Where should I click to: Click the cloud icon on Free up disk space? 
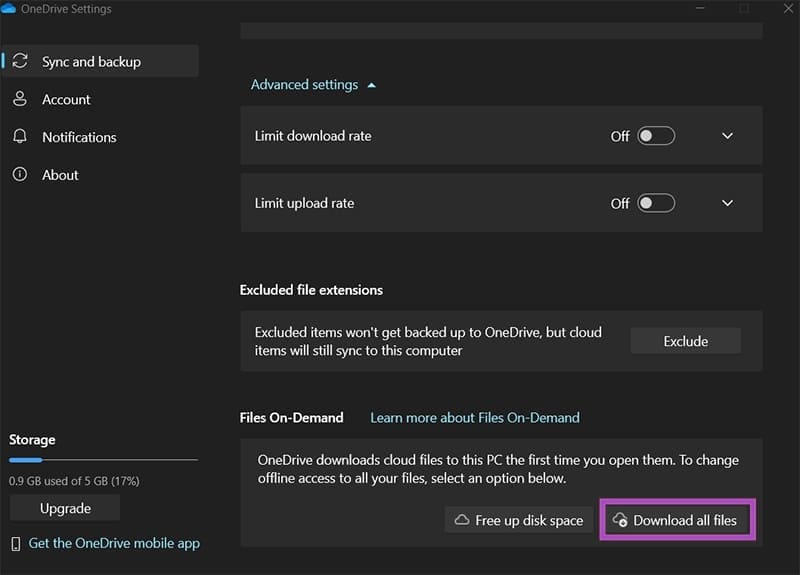coord(462,521)
